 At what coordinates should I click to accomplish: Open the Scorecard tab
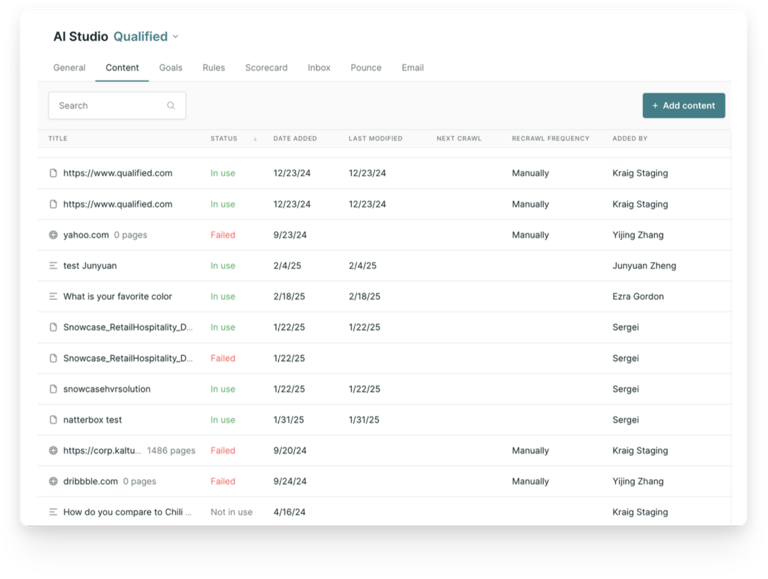pos(266,68)
